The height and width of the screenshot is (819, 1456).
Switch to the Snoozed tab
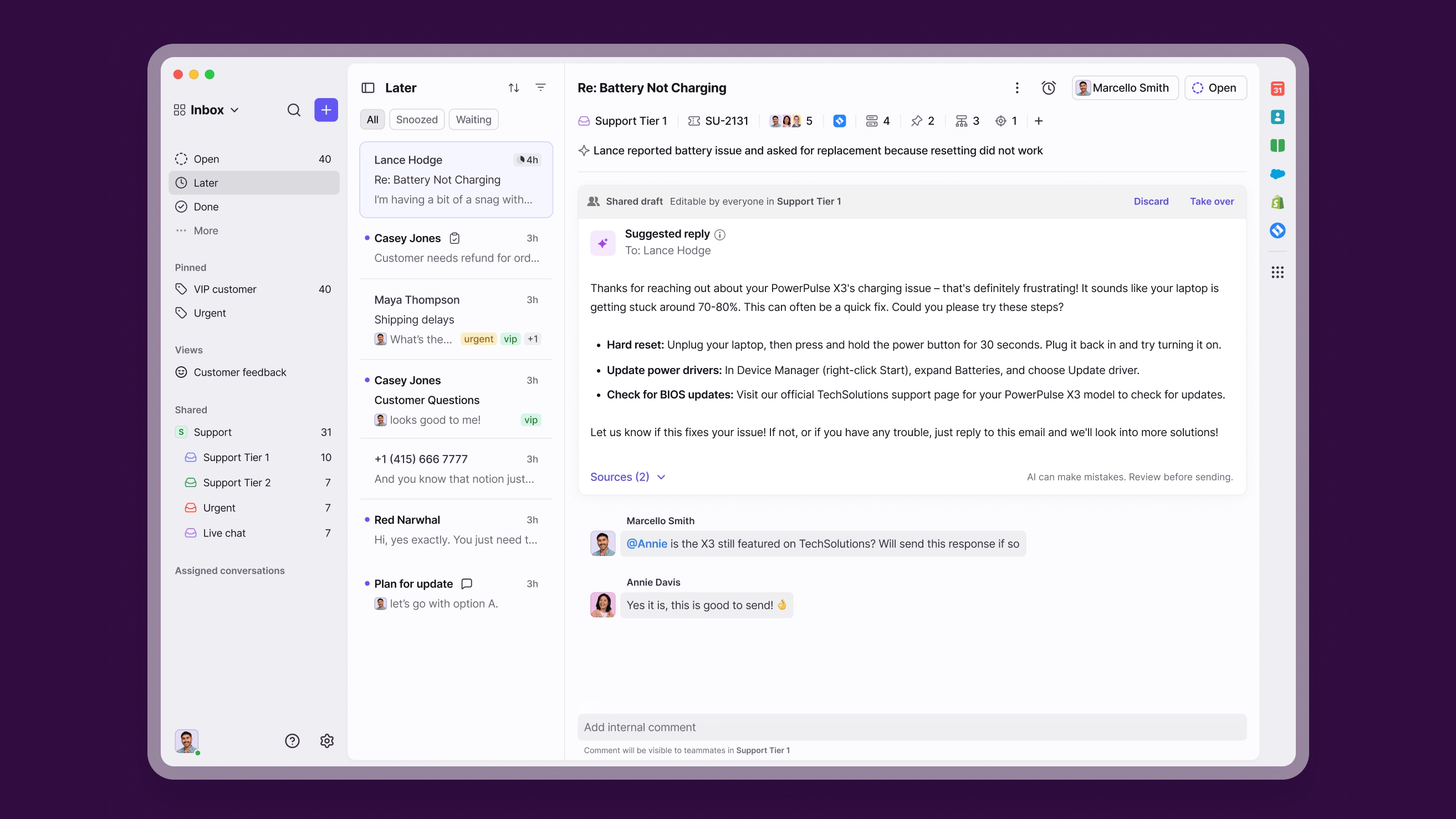point(417,119)
